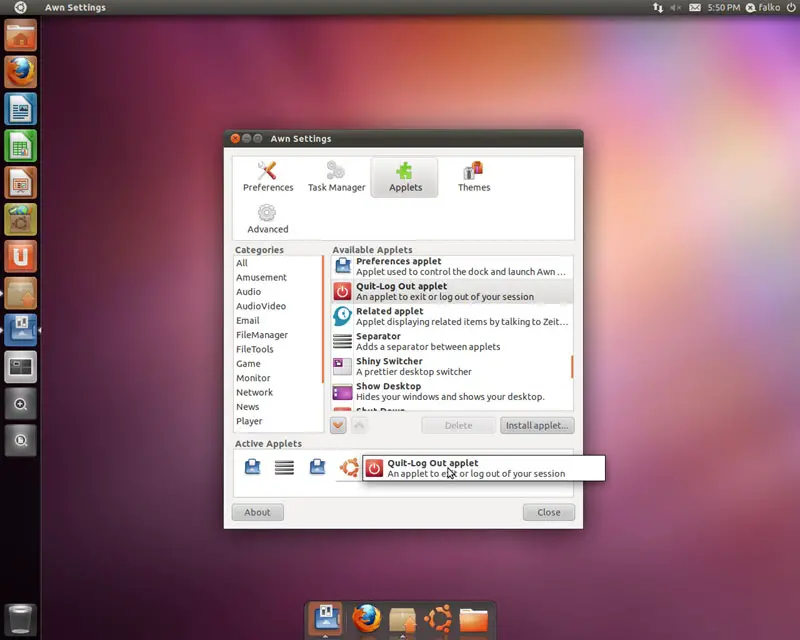Open the Preferences section in Awn Settings
The image size is (800, 640).
pos(268,177)
